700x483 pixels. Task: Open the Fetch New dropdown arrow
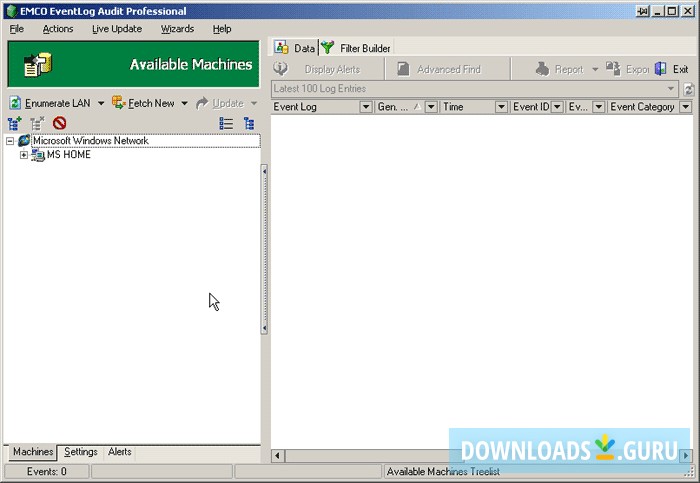tap(184, 104)
